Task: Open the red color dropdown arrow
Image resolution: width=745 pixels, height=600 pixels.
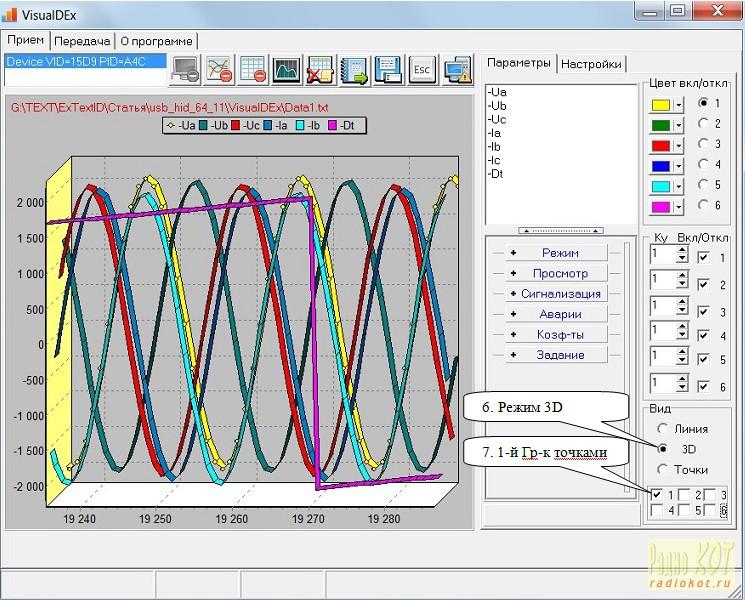Action: pos(678,146)
